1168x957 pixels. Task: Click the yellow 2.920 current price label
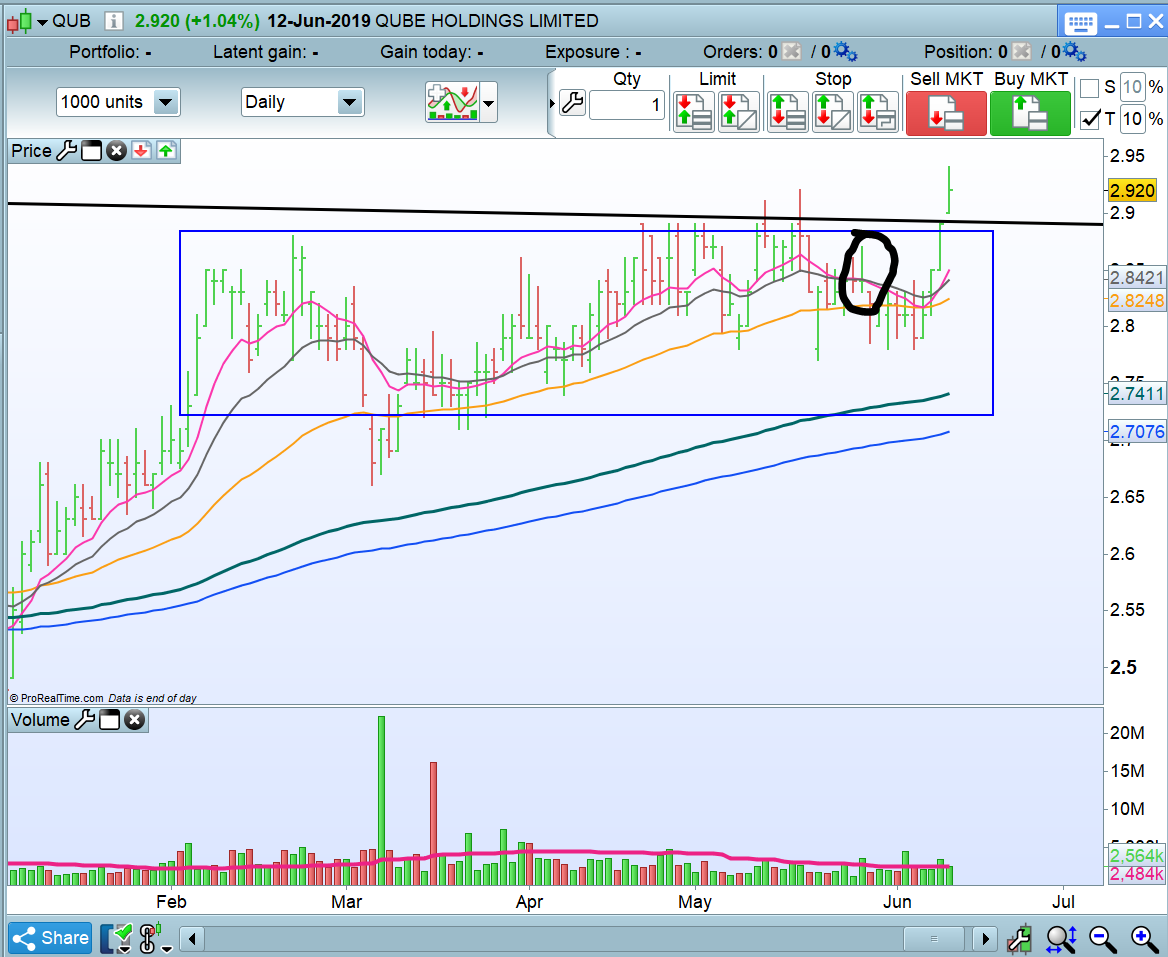(1132, 191)
